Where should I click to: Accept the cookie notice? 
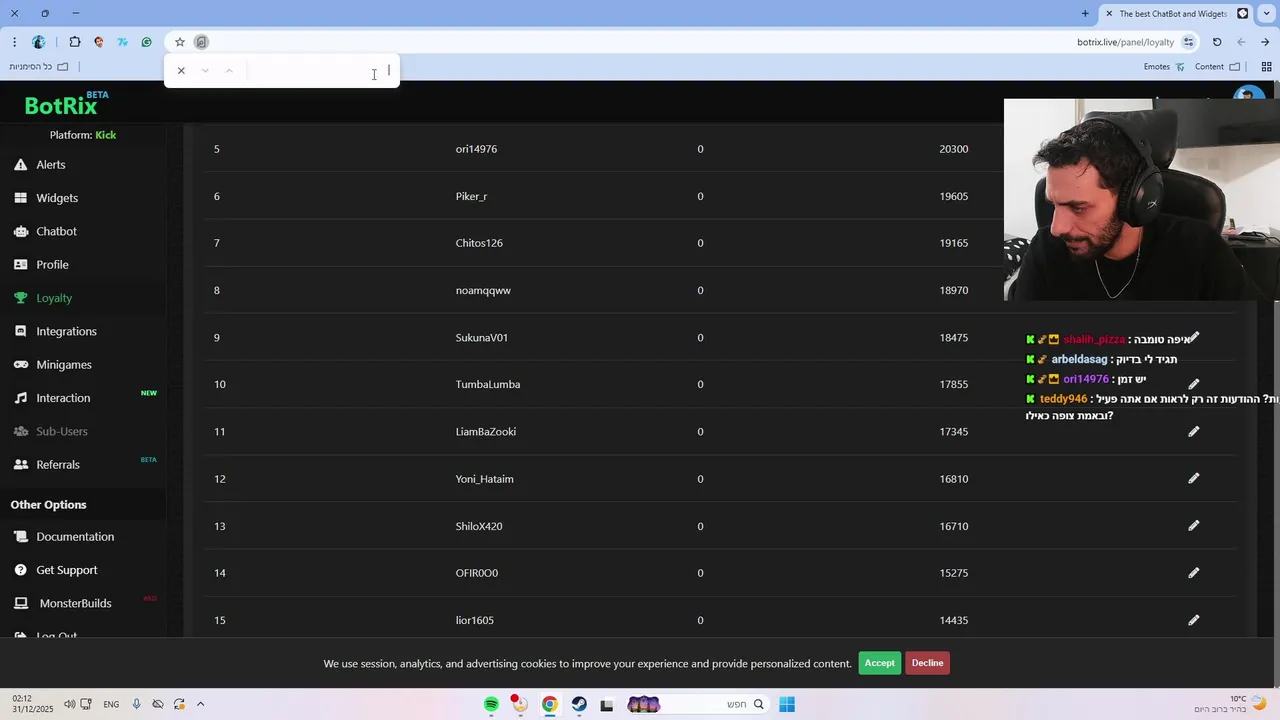coord(879,663)
